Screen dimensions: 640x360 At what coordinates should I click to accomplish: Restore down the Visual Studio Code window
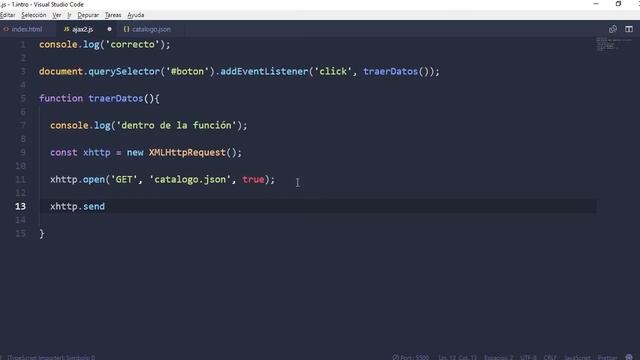[618, 4]
